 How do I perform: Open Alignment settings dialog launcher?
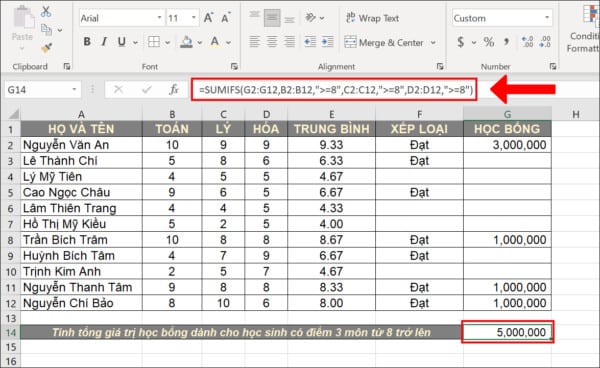click(440, 67)
